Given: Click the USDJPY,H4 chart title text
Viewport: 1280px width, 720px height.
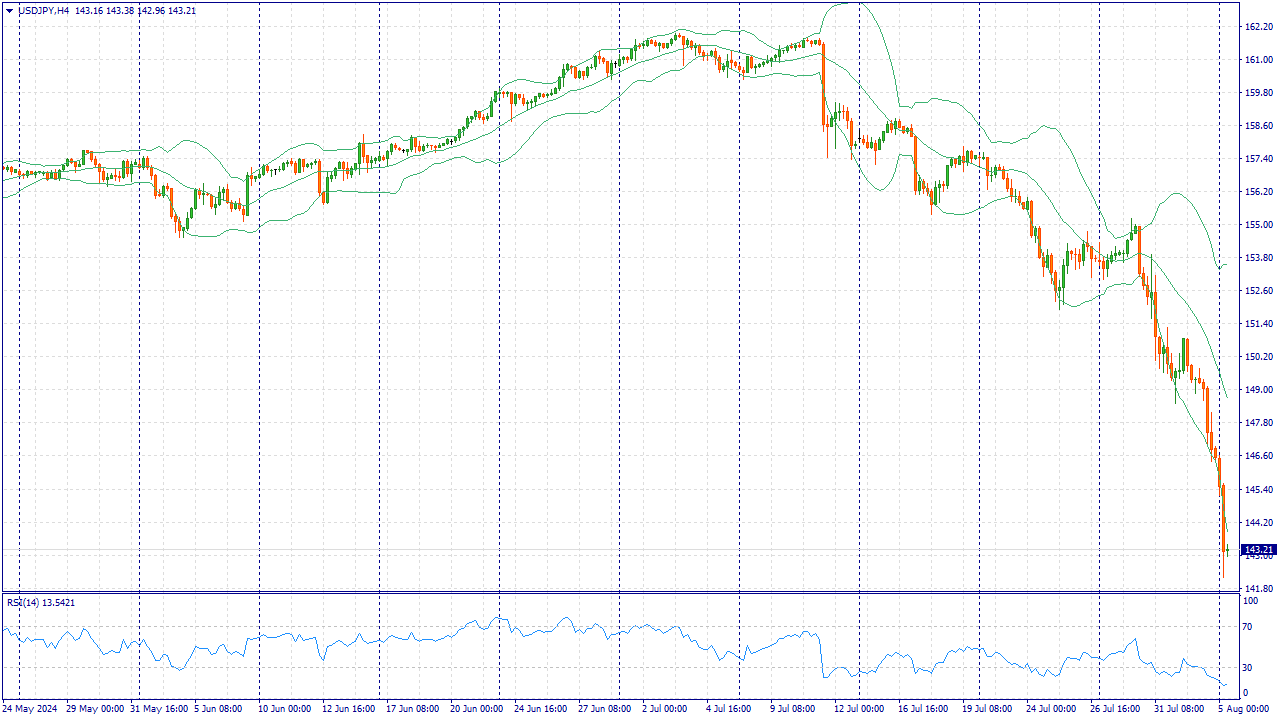Looking at the screenshot, I should point(43,10).
